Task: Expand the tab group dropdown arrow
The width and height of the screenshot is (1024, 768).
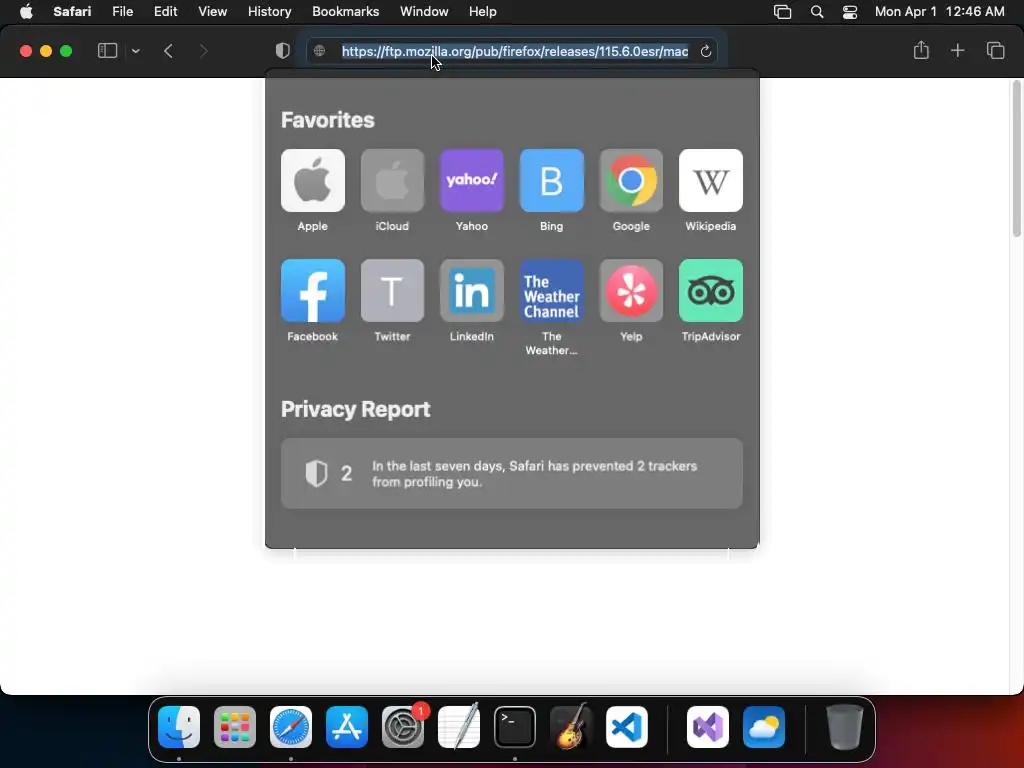Action: (x=136, y=51)
